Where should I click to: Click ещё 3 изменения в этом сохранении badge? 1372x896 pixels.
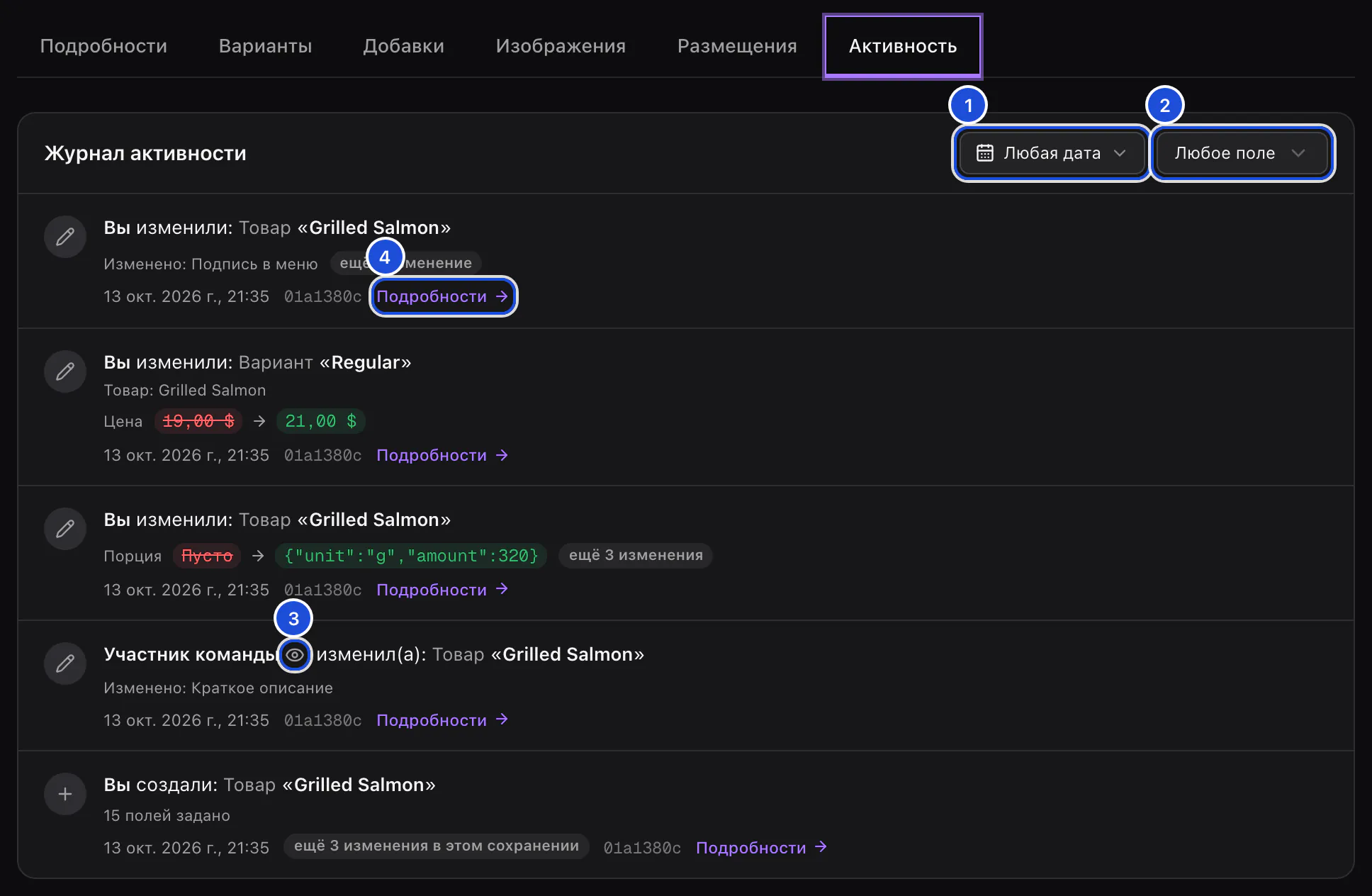pos(437,846)
